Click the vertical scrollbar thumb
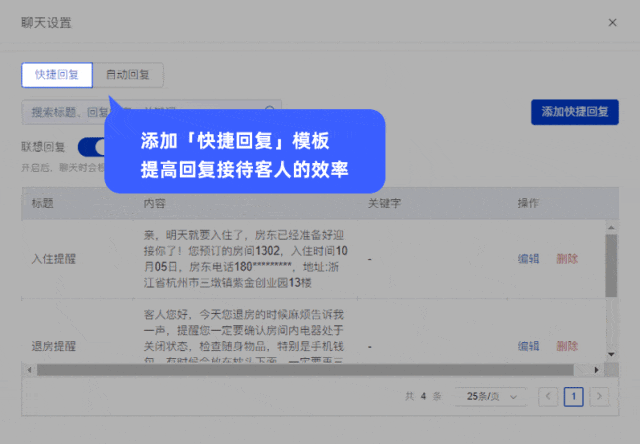640x444 pixels. click(611, 265)
